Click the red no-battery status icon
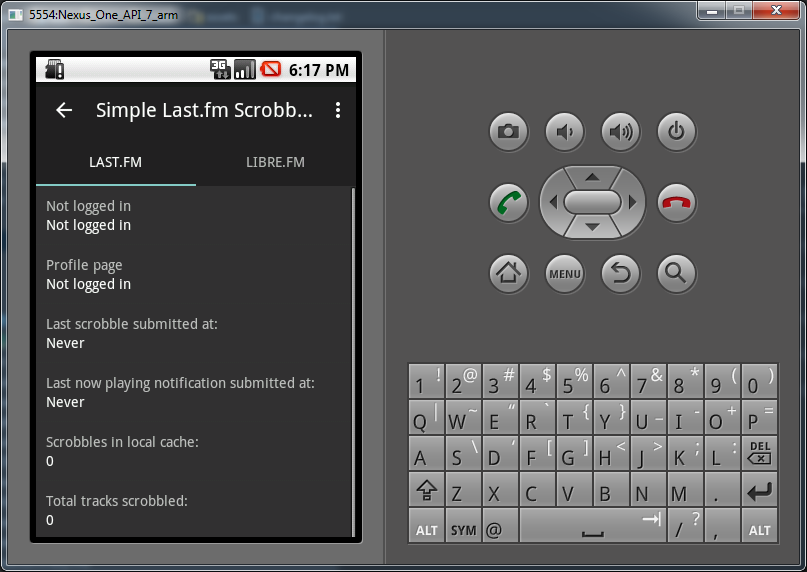The image size is (807, 572). 271,69
